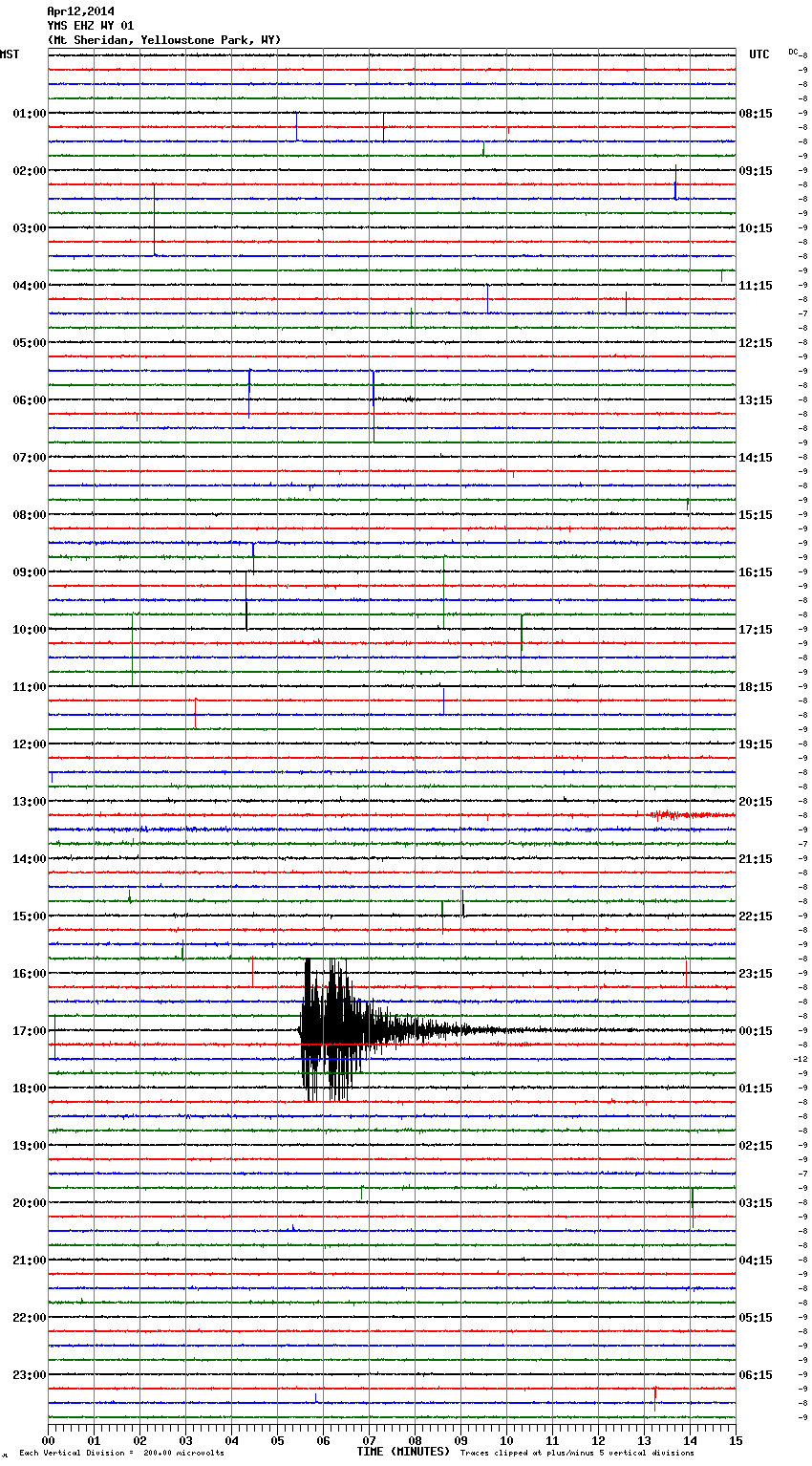Viewport: 812px width, 1466px height.
Task: Click the 05:15 UTC time label
Action: point(756,1318)
